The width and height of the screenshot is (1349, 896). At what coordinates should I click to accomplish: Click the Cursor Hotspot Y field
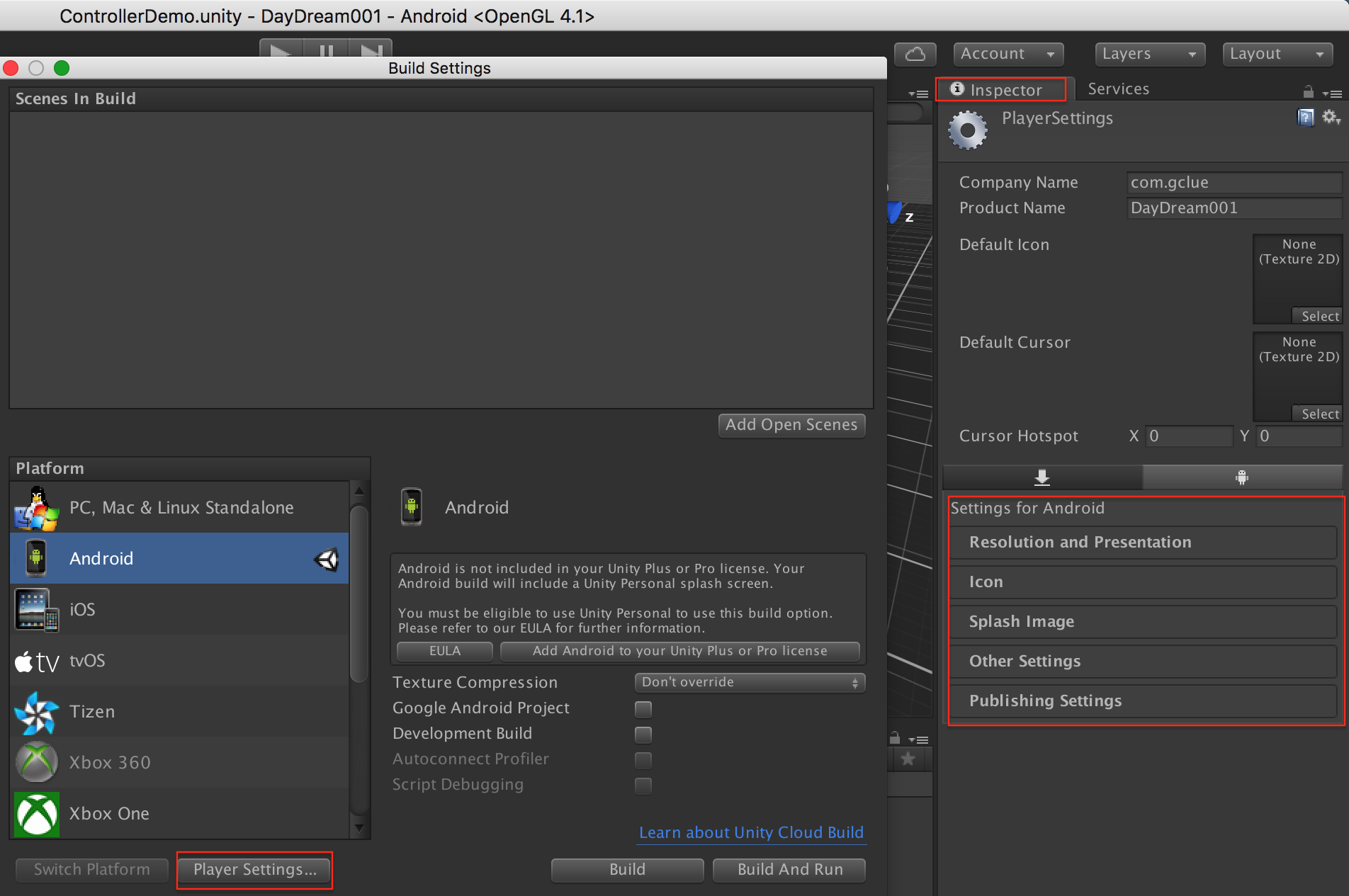tap(1299, 436)
